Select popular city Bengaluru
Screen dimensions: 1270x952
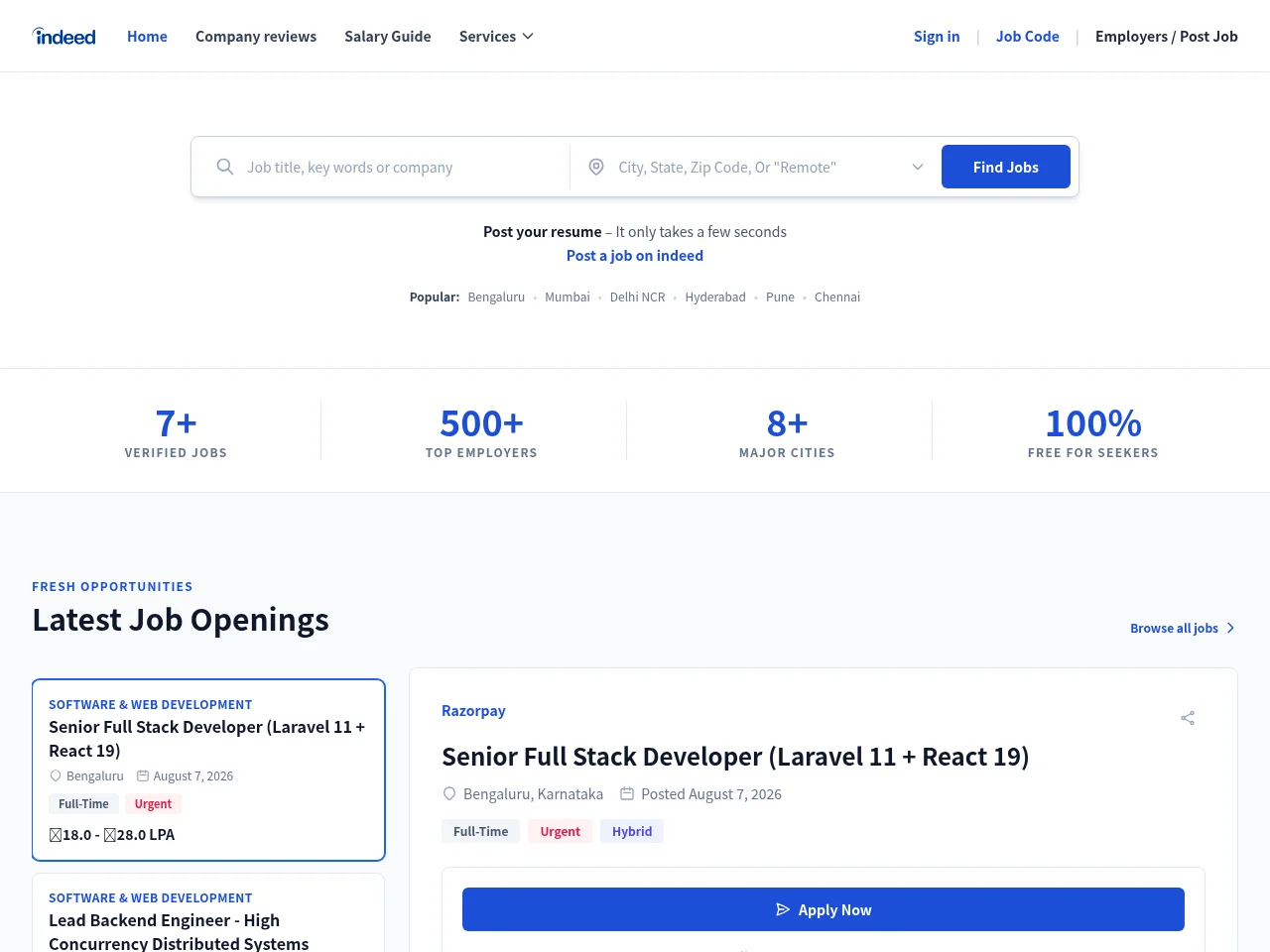496,297
